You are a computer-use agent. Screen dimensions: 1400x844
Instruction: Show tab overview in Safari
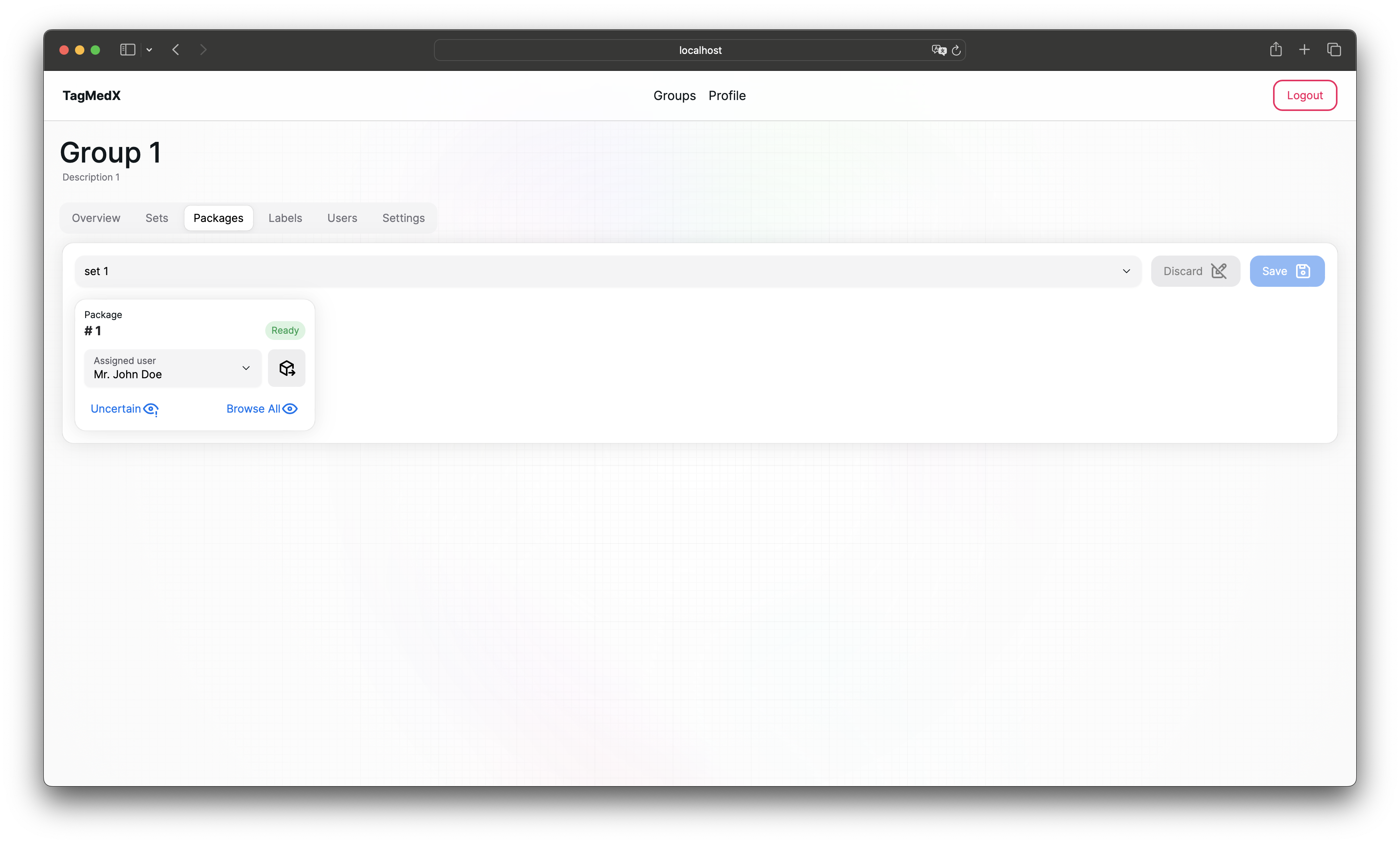[x=1334, y=50]
